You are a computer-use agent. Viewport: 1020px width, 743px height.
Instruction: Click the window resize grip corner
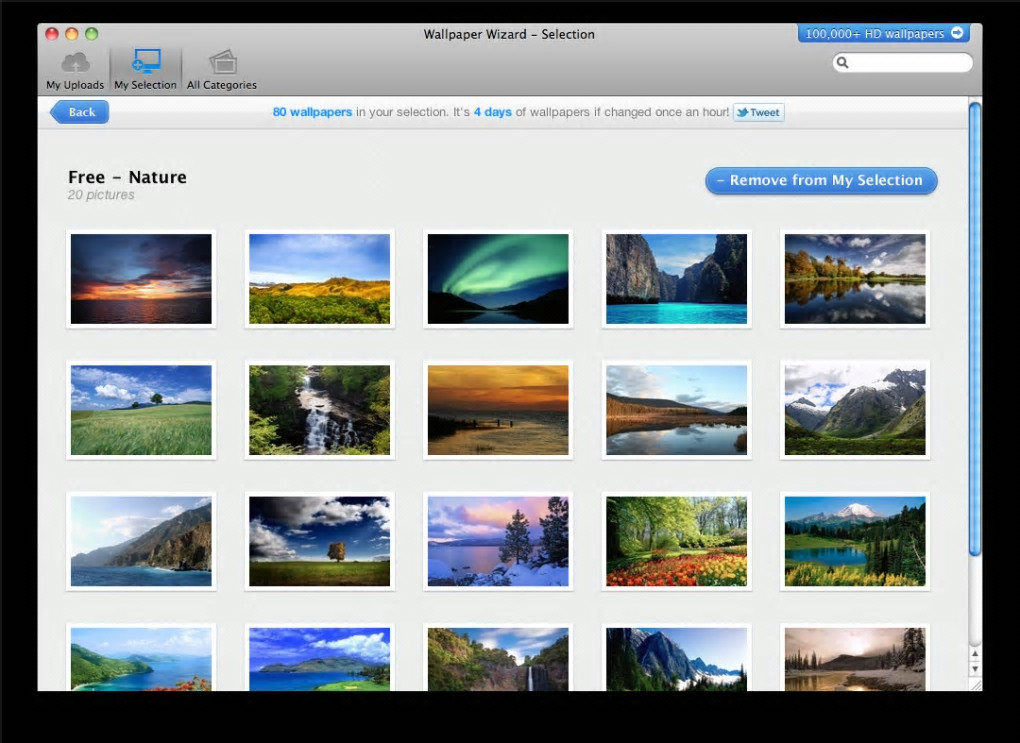pyautogui.click(x=975, y=684)
